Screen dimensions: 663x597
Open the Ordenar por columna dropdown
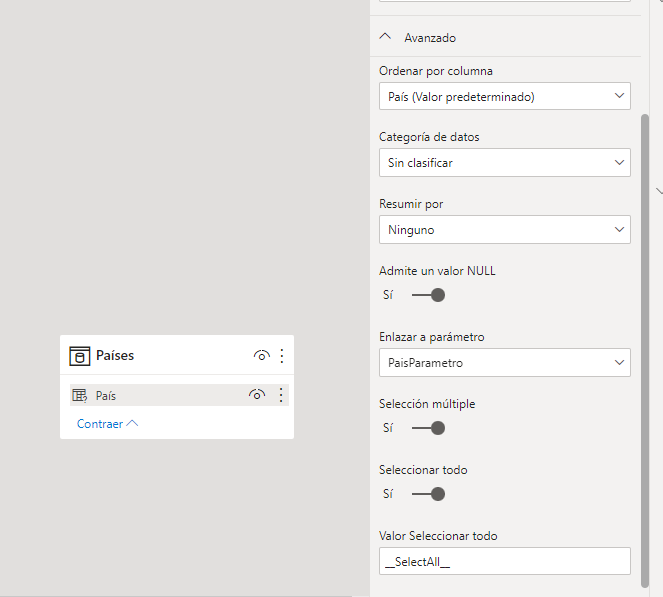[x=504, y=97]
